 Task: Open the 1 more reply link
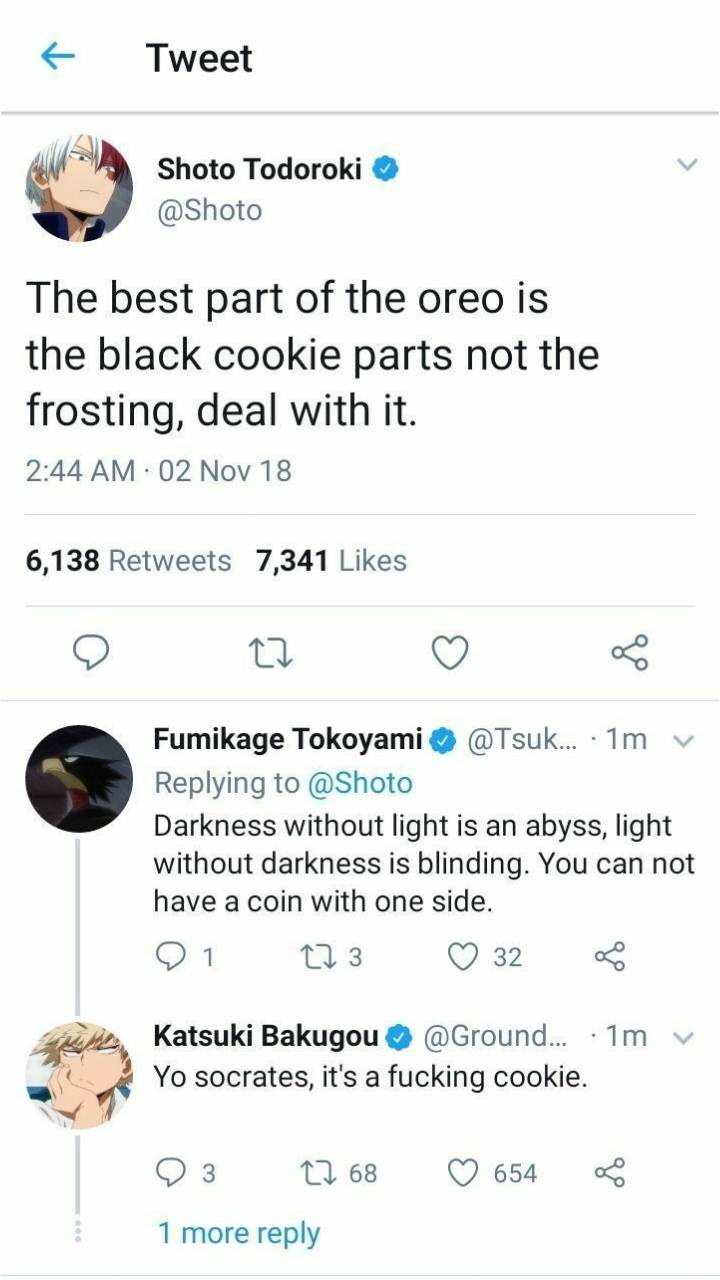tap(240, 1233)
